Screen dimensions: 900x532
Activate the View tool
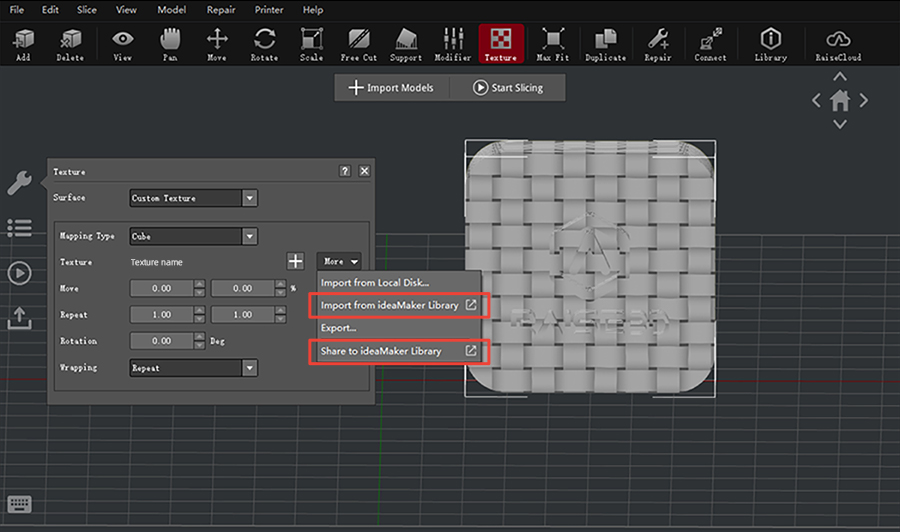pyautogui.click(x=122, y=44)
